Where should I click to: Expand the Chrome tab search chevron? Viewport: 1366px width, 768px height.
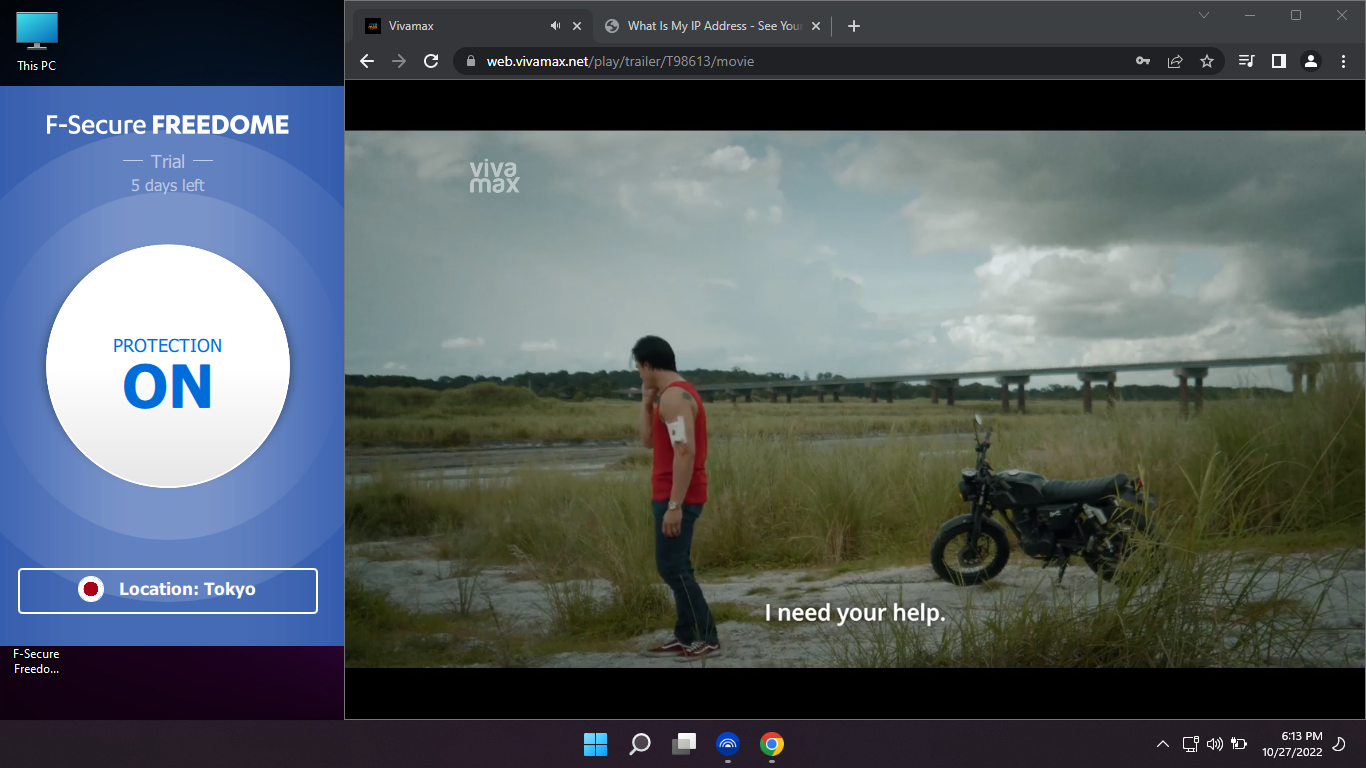(x=1204, y=15)
